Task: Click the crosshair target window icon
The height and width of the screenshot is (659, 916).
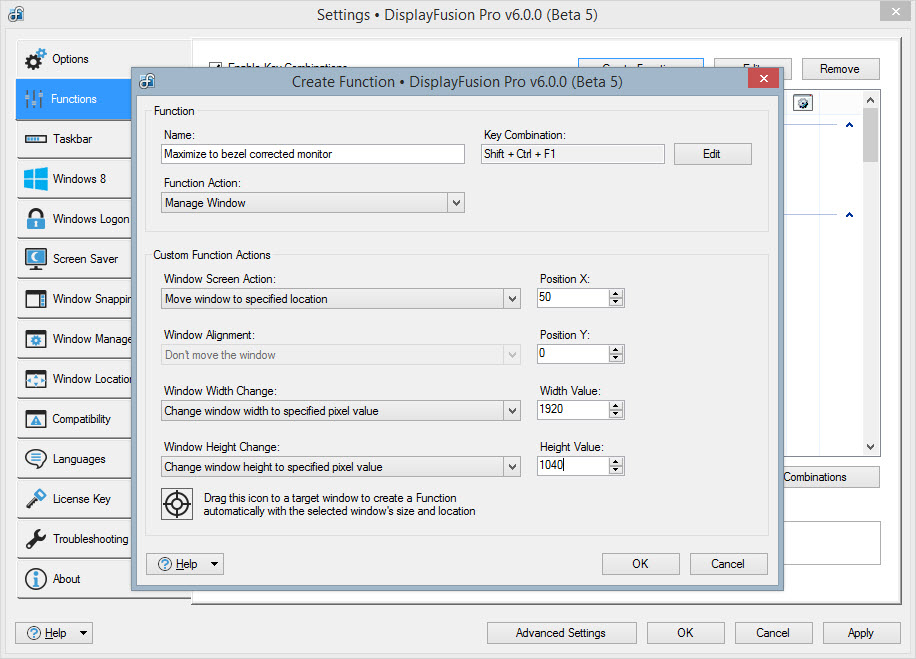Action: pyautogui.click(x=178, y=504)
